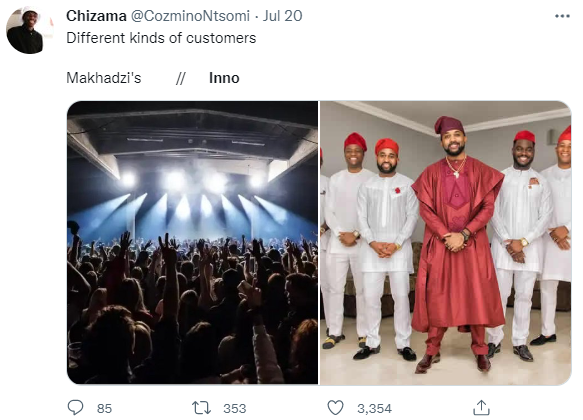Open the three-dot more options menu
The height and width of the screenshot is (420, 583).
tap(562, 16)
